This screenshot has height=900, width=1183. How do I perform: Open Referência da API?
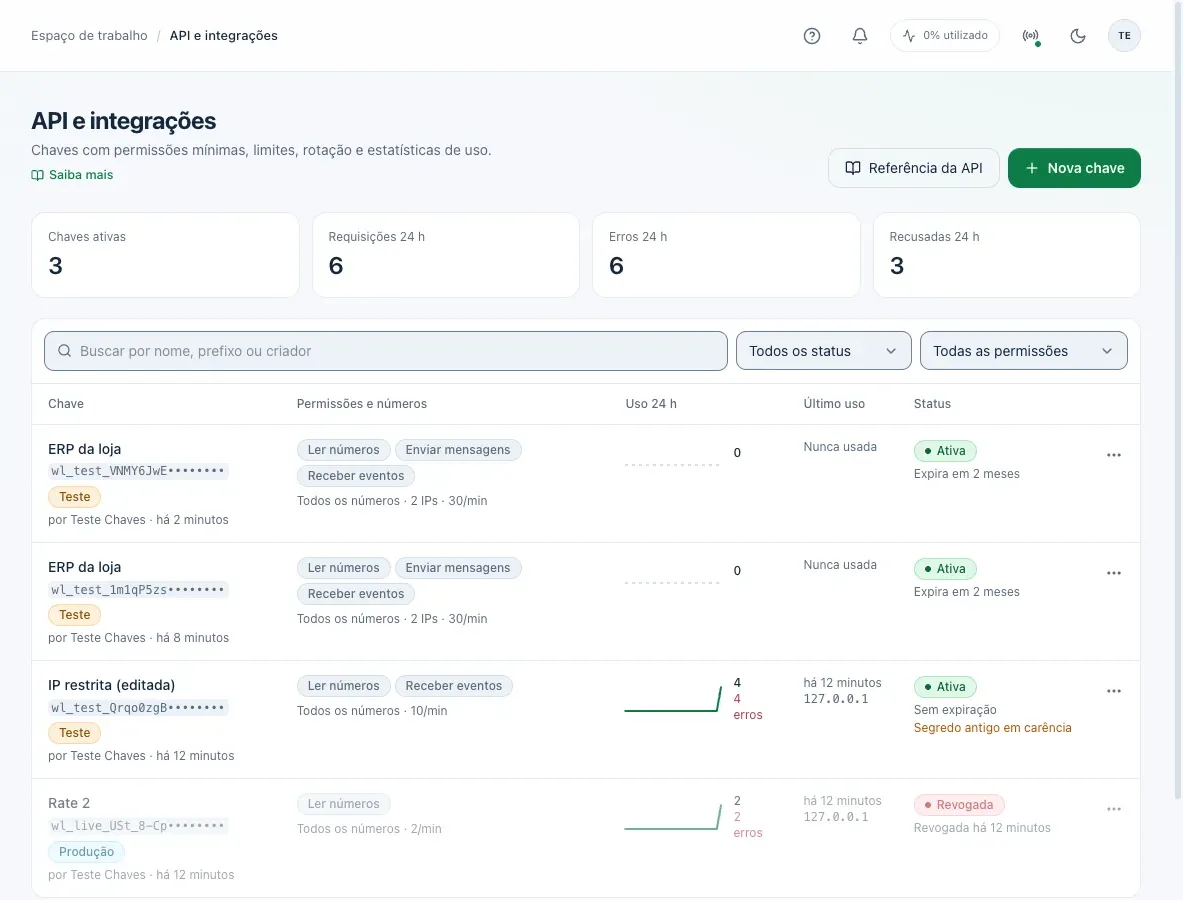914,168
